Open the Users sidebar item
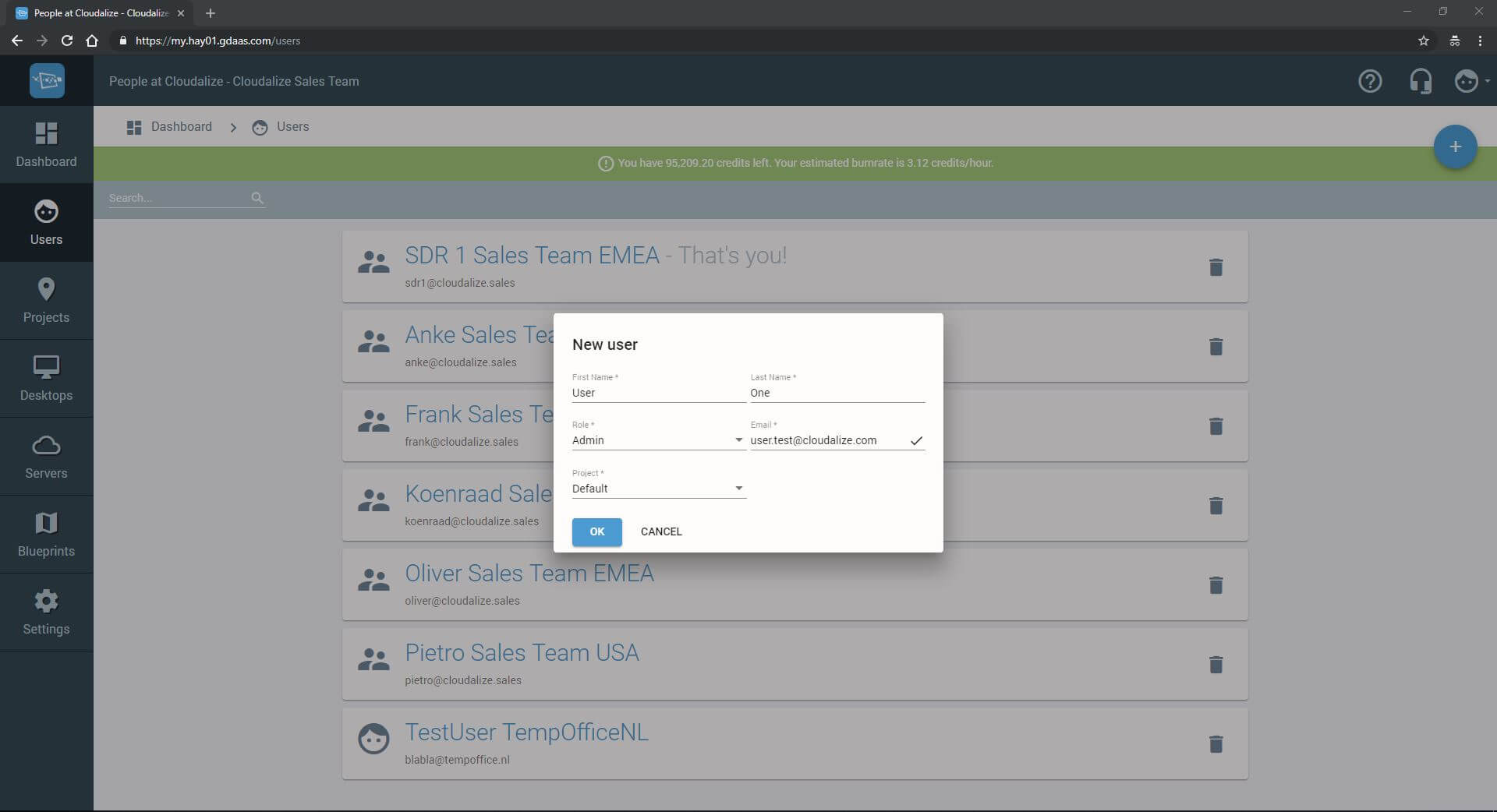Screen dimensions: 1497x812 (x=46, y=222)
